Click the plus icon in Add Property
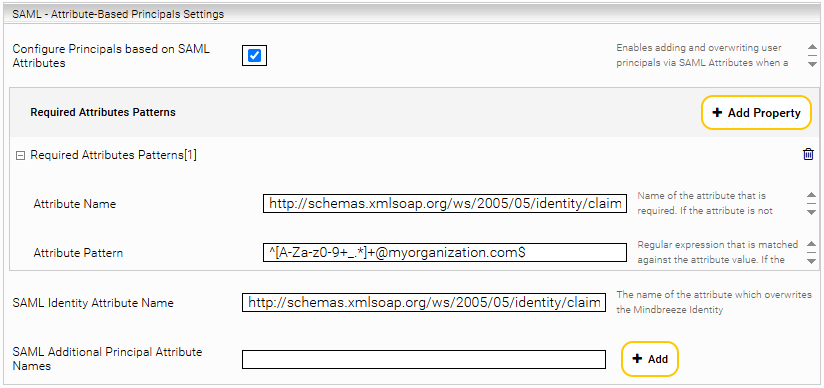This screenshot has height=388, width=824. pyautogui.click(x=717, y=113)
